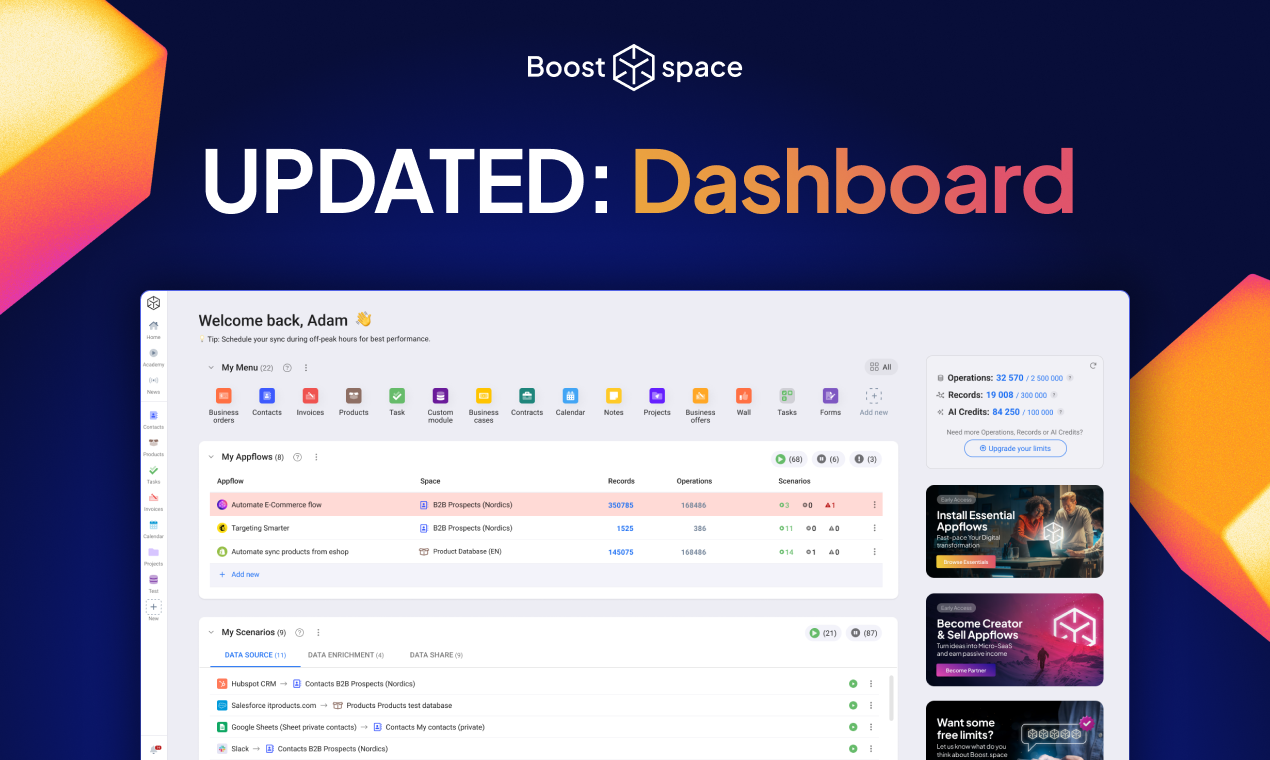The image size is (1270, 760).
Task: Open Academy in the left sidebar
Action: coord(153,357)
